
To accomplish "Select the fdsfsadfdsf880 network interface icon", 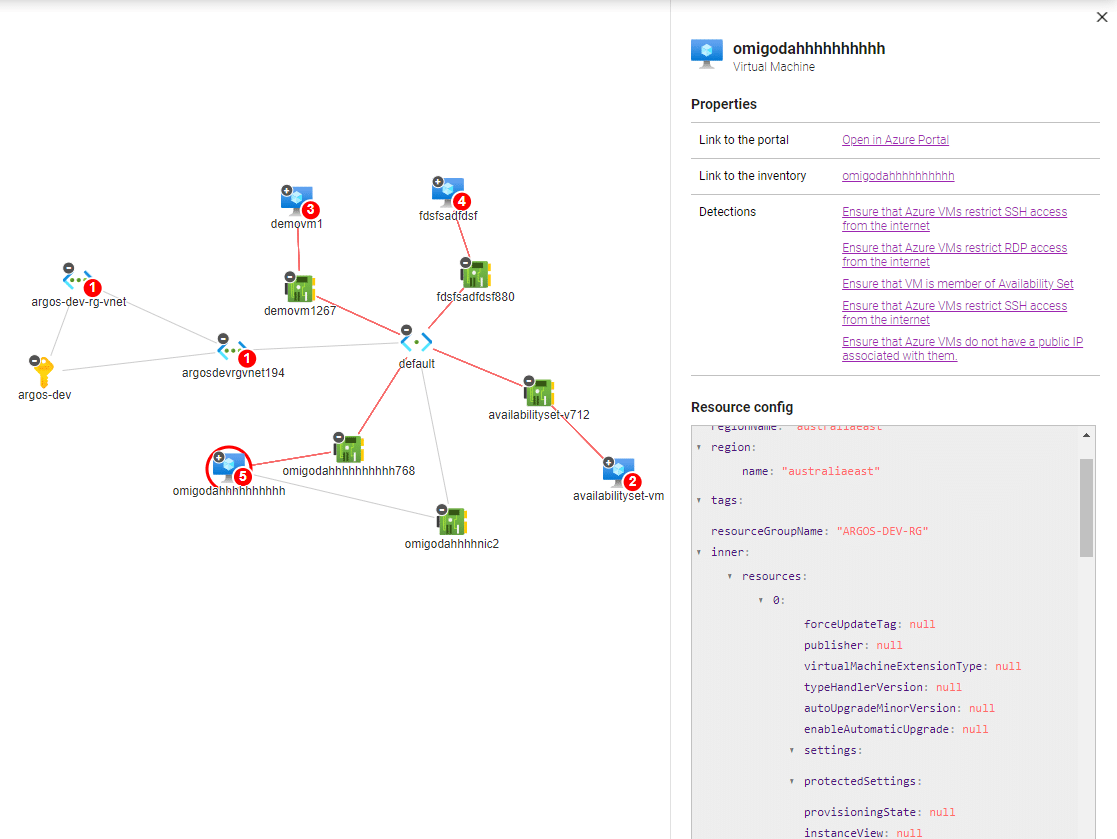I will pos(474,273).
